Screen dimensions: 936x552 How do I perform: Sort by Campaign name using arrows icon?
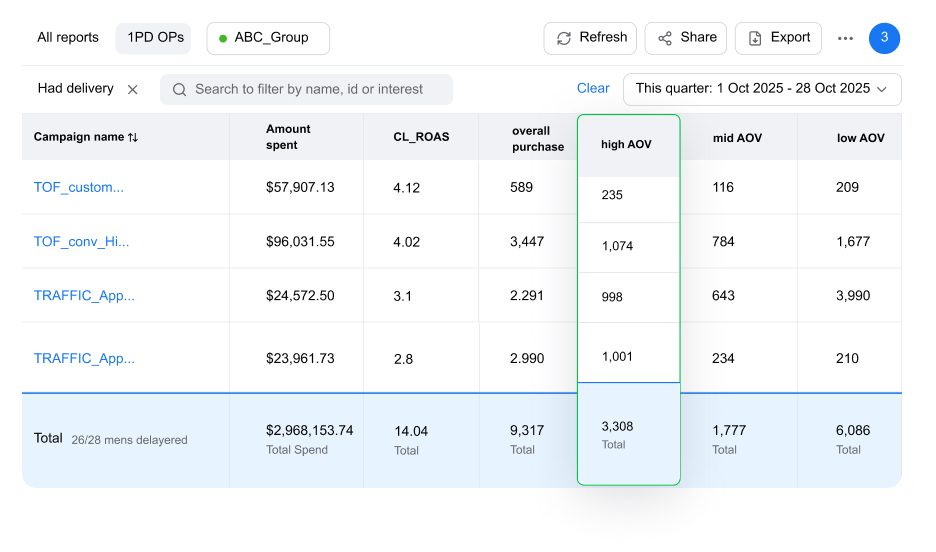133,137
